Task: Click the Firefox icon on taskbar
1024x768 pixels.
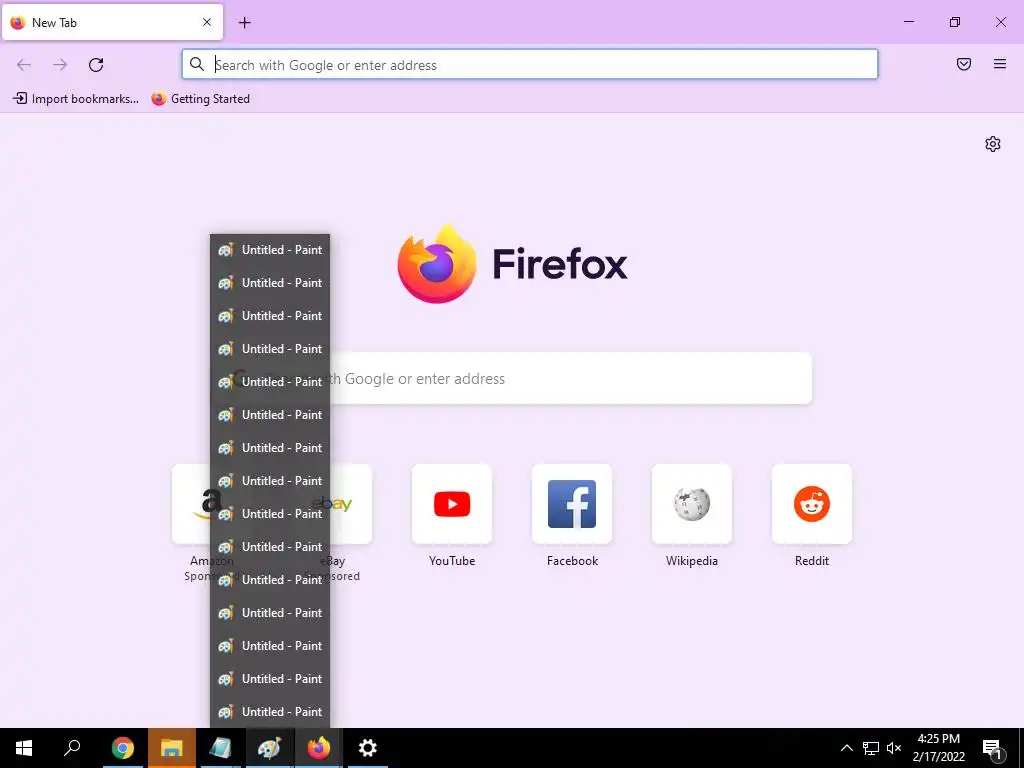Action: 319,748
